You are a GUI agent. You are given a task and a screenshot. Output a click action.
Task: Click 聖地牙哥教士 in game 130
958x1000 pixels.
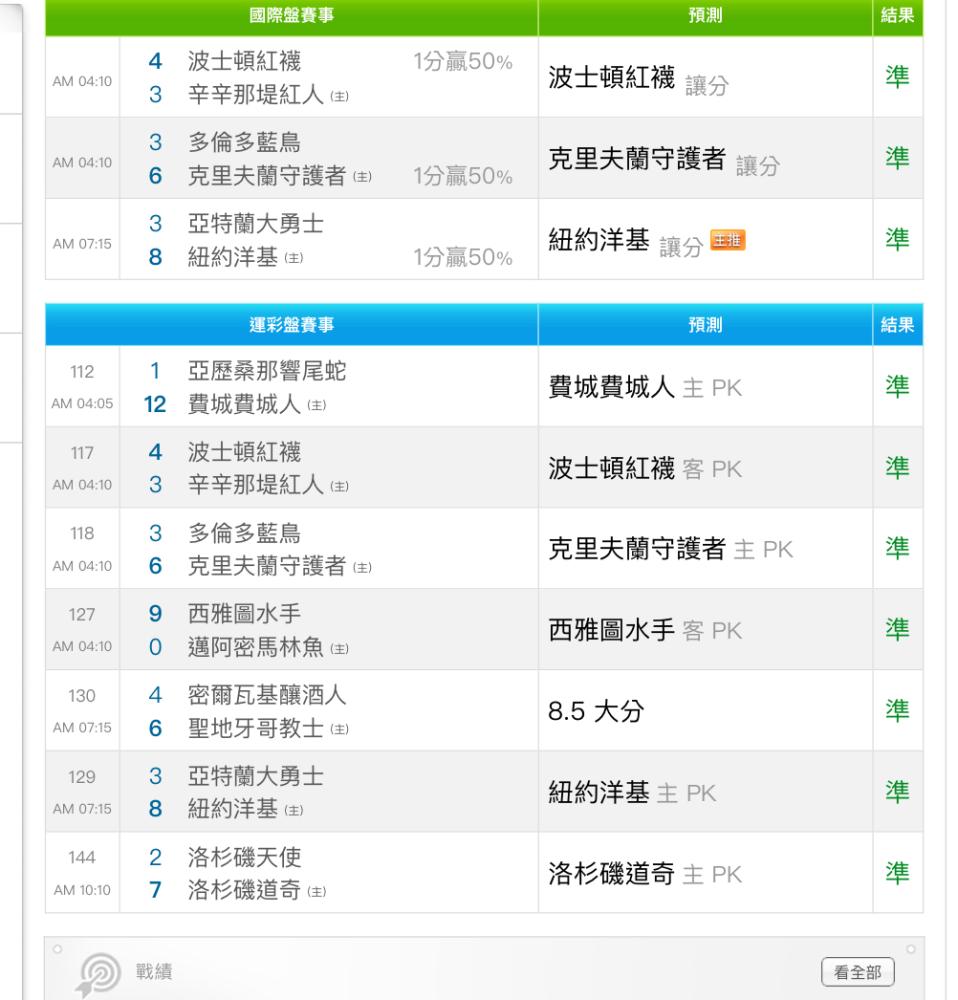[256, 728]
